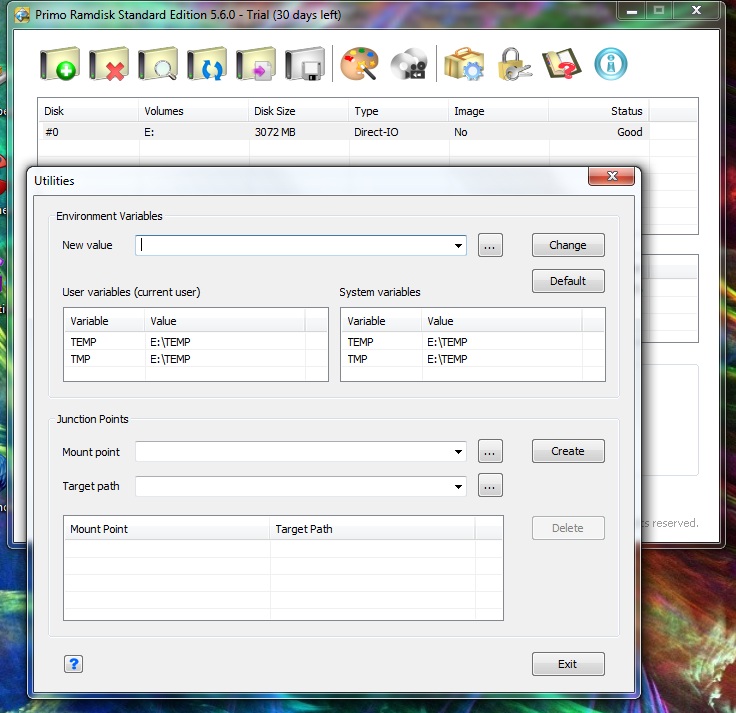Click the blue info About icon
The width and height of the screenshot is (736, 713).
click(x=611, y=64)
